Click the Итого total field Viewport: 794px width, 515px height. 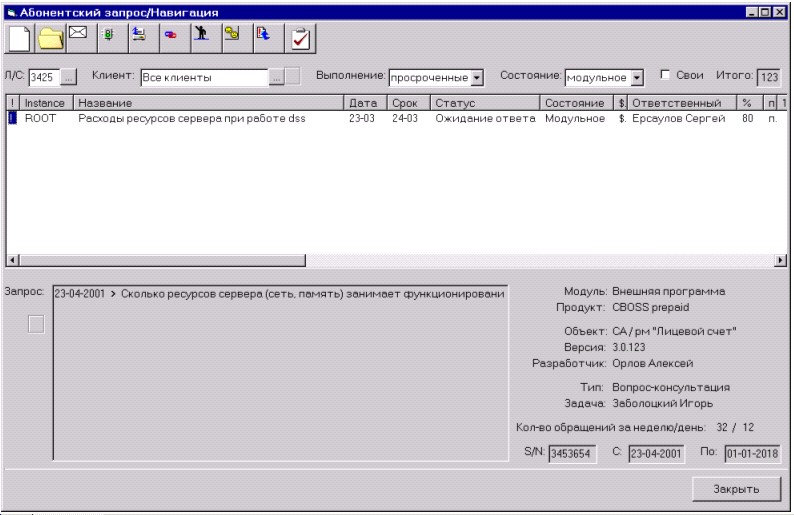coord(769,77)
